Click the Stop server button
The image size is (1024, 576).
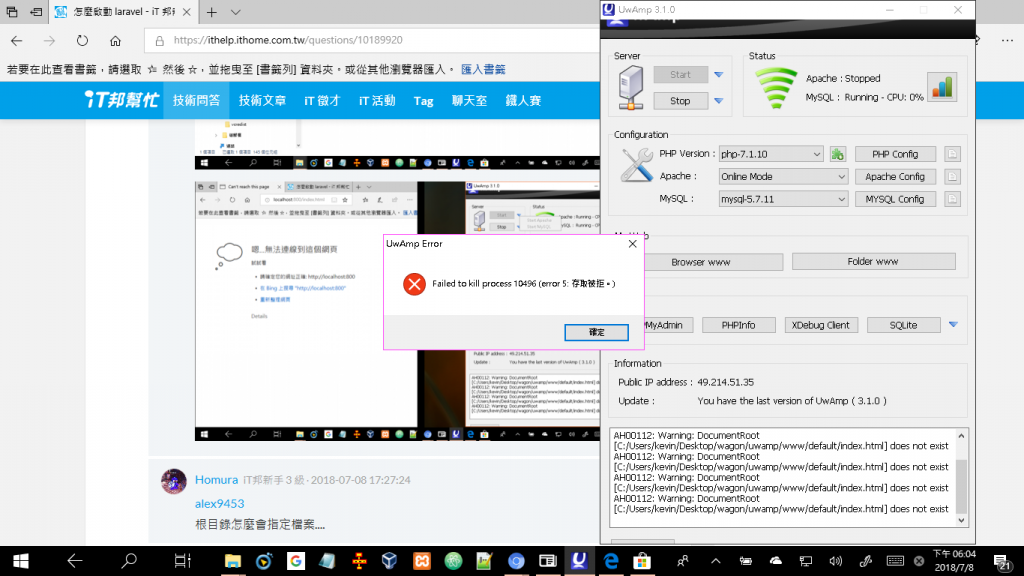click(x=680, y=101)
